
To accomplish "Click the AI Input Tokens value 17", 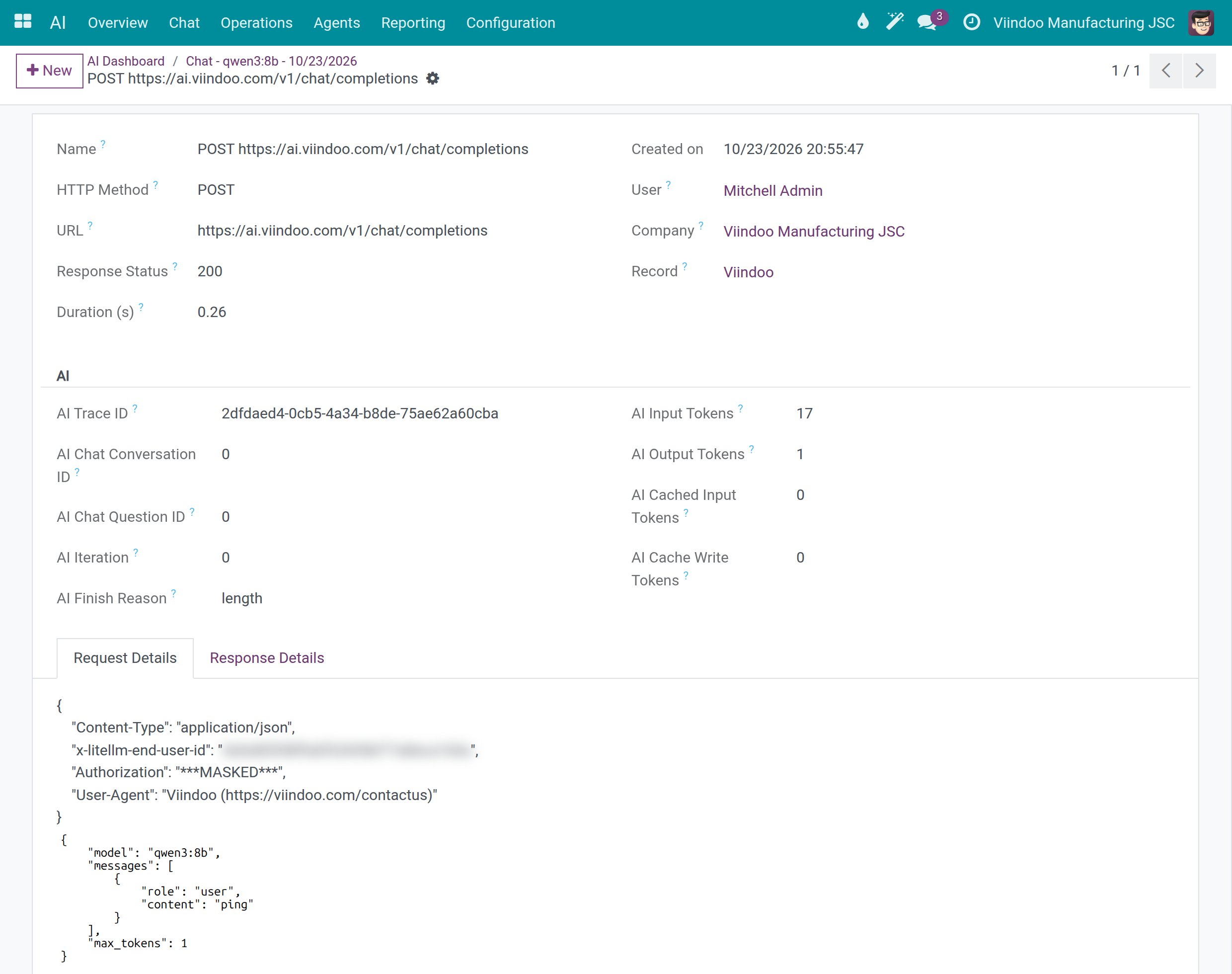I will click(804, 413).
